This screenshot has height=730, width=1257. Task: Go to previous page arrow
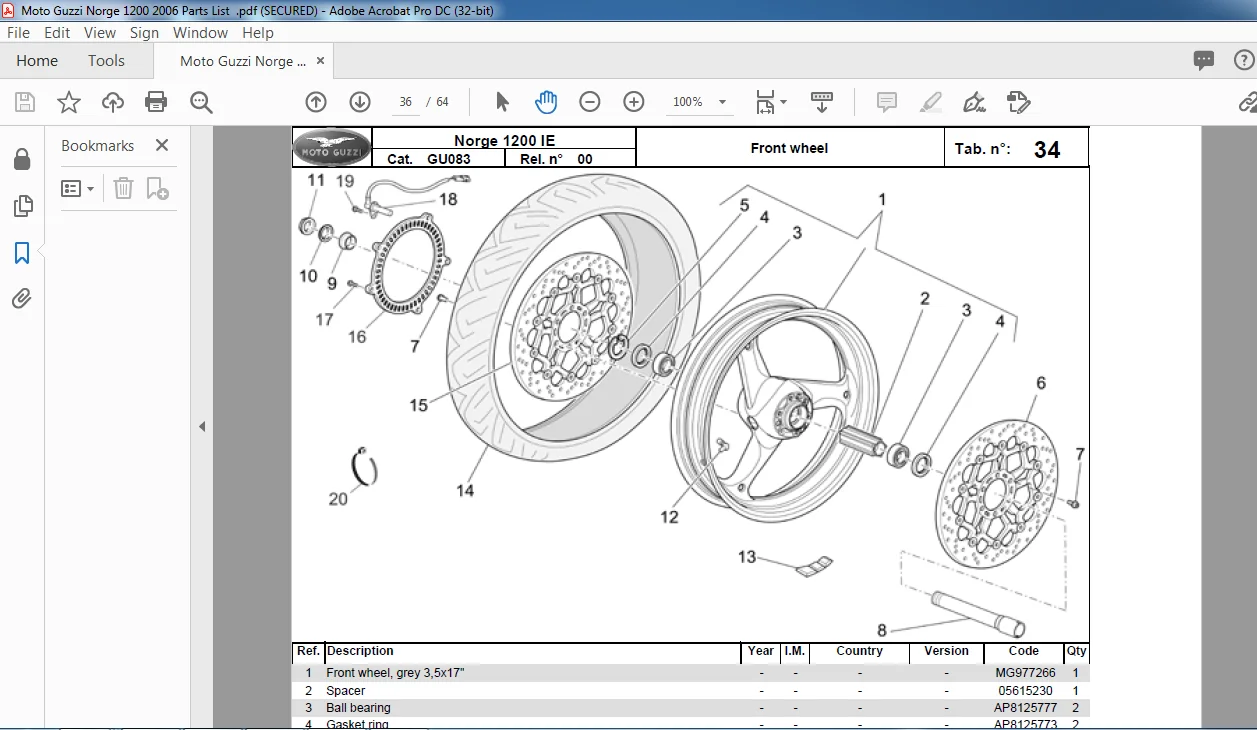click(x=316, y=102)
